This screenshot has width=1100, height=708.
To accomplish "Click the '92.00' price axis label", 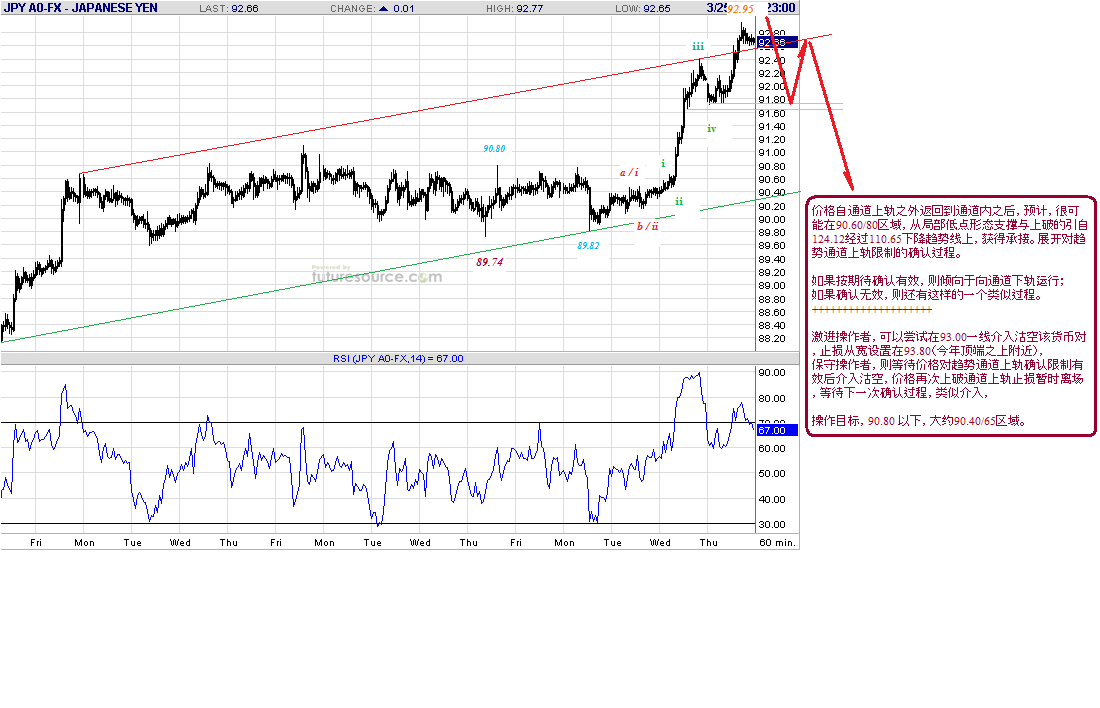I will pyautogui.click(x=772, y=87).
